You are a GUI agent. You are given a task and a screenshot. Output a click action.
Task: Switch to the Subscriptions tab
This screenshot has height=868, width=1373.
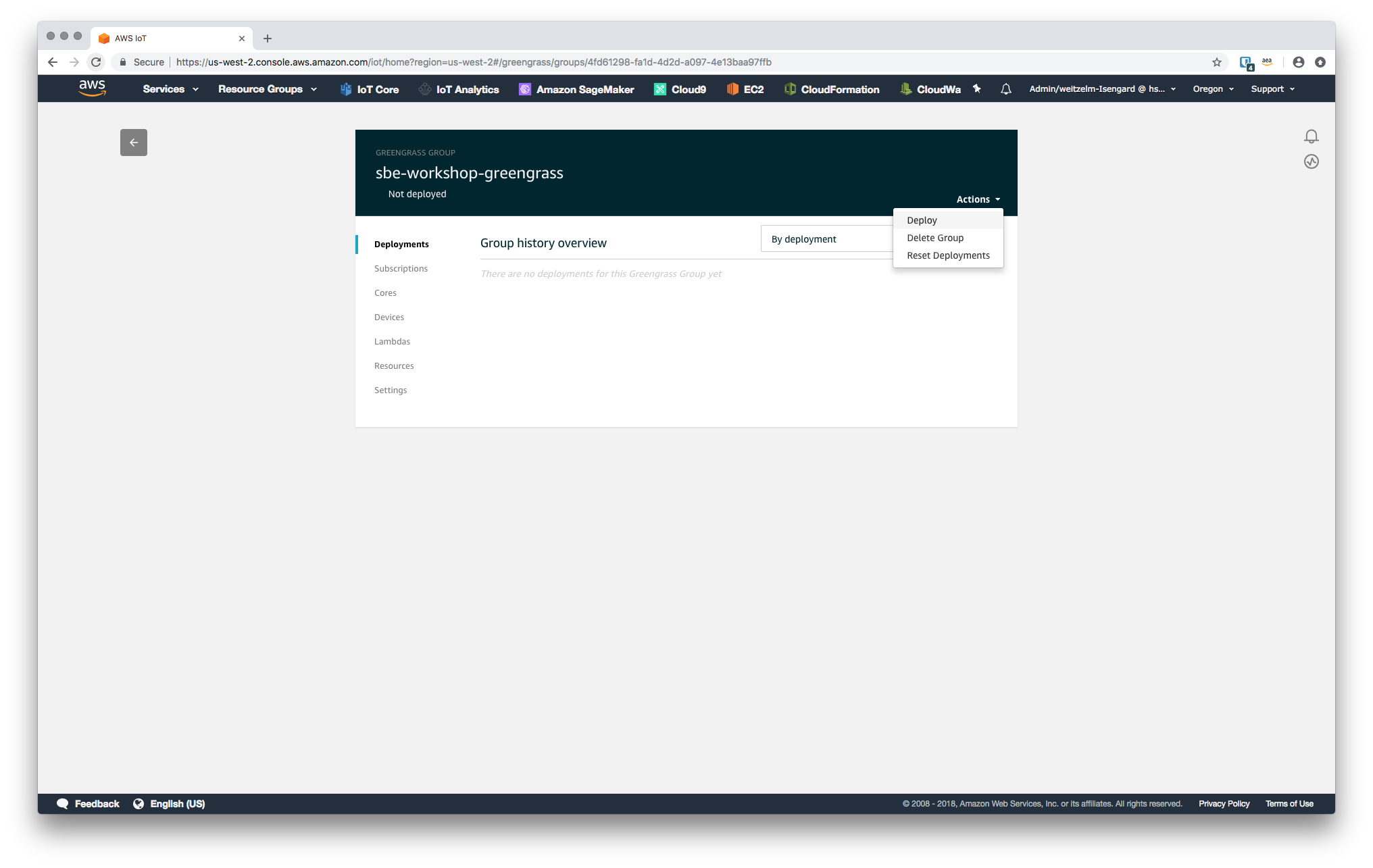tap(401, 269)
